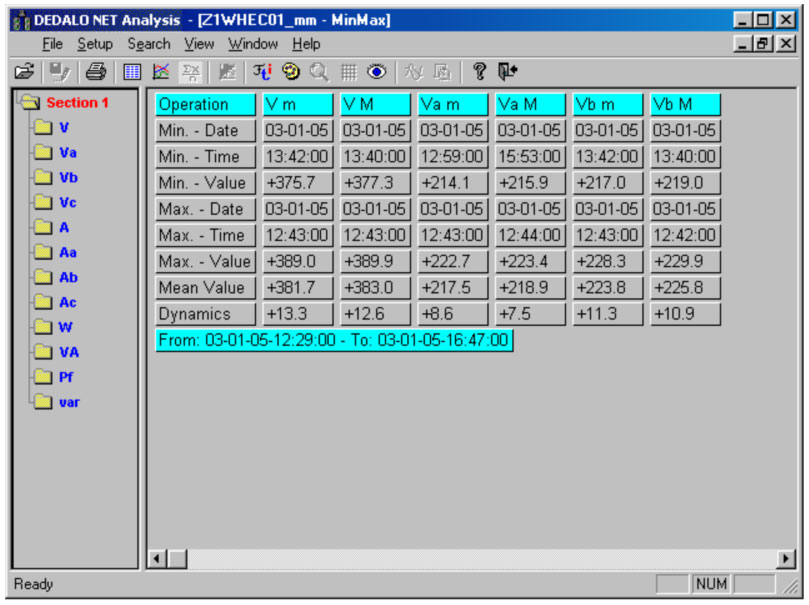Click the exit door icon

tap(507, 71)
